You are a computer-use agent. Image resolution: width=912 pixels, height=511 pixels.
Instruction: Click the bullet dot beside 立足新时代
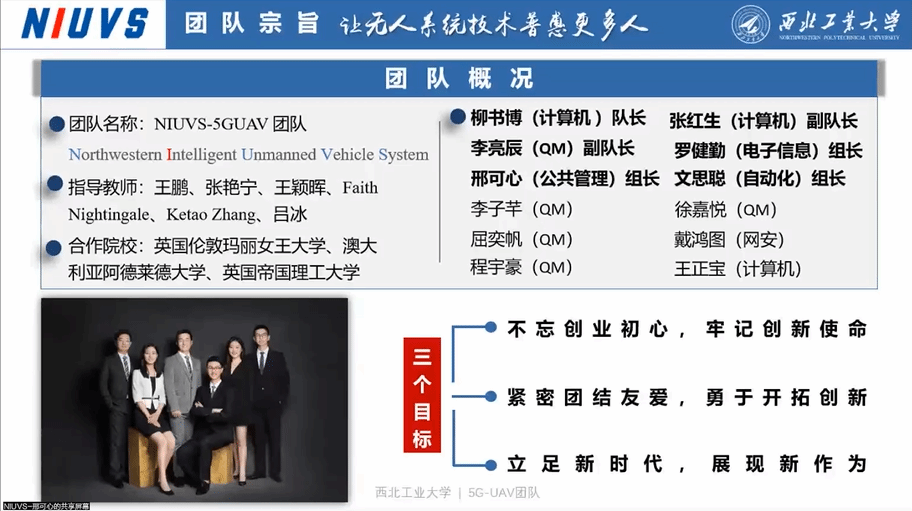(490, 463)
